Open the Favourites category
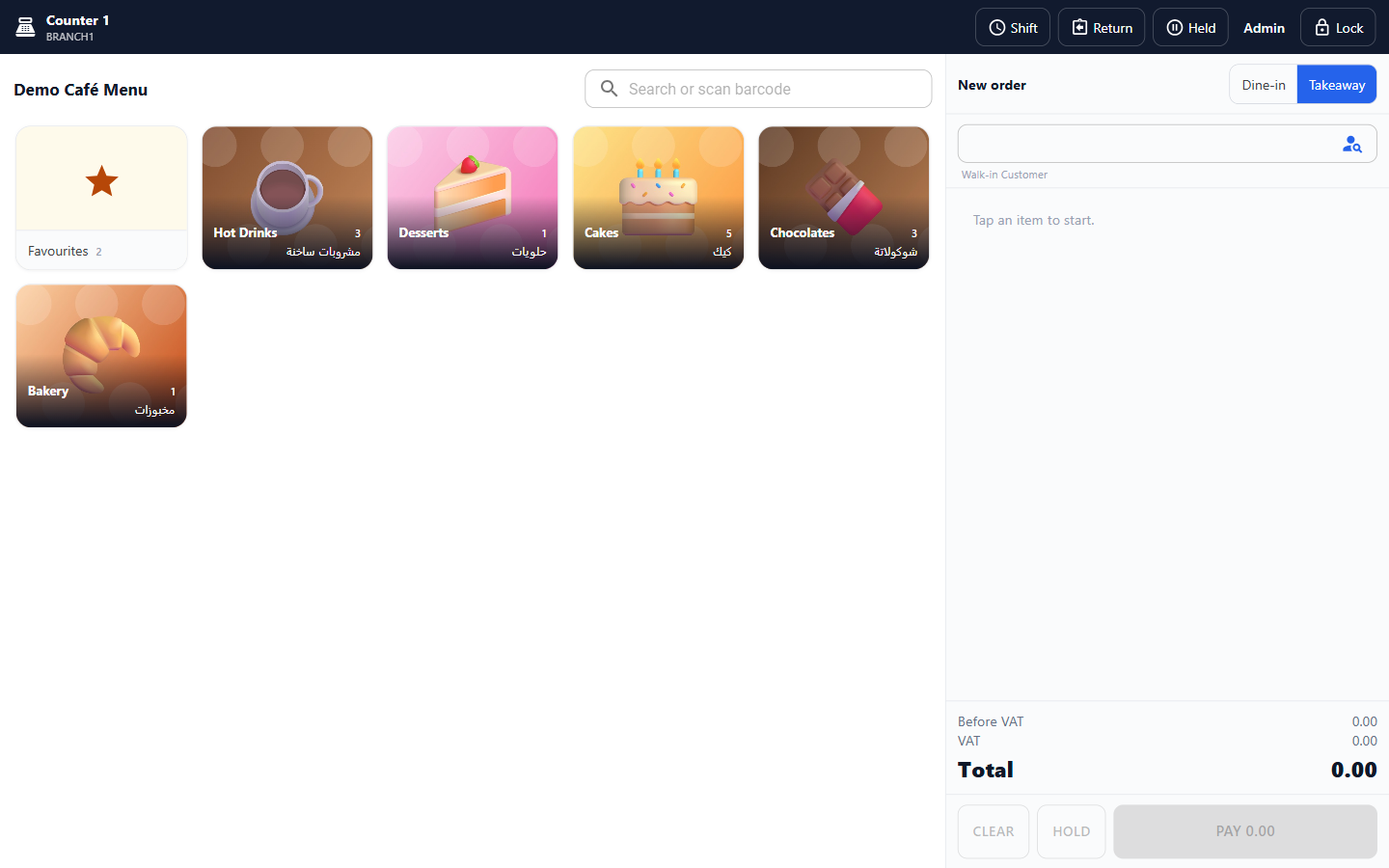The height and width of the screenshot is (868, 1389). [x=101, y=198]
